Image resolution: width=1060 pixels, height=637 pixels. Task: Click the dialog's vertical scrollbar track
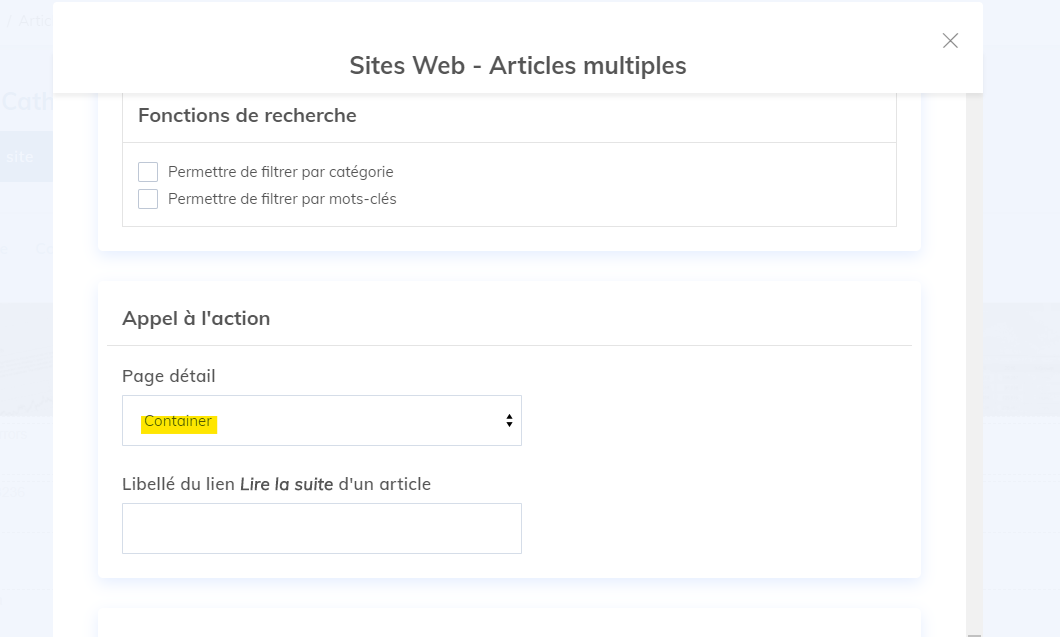(x=974, y=350)
